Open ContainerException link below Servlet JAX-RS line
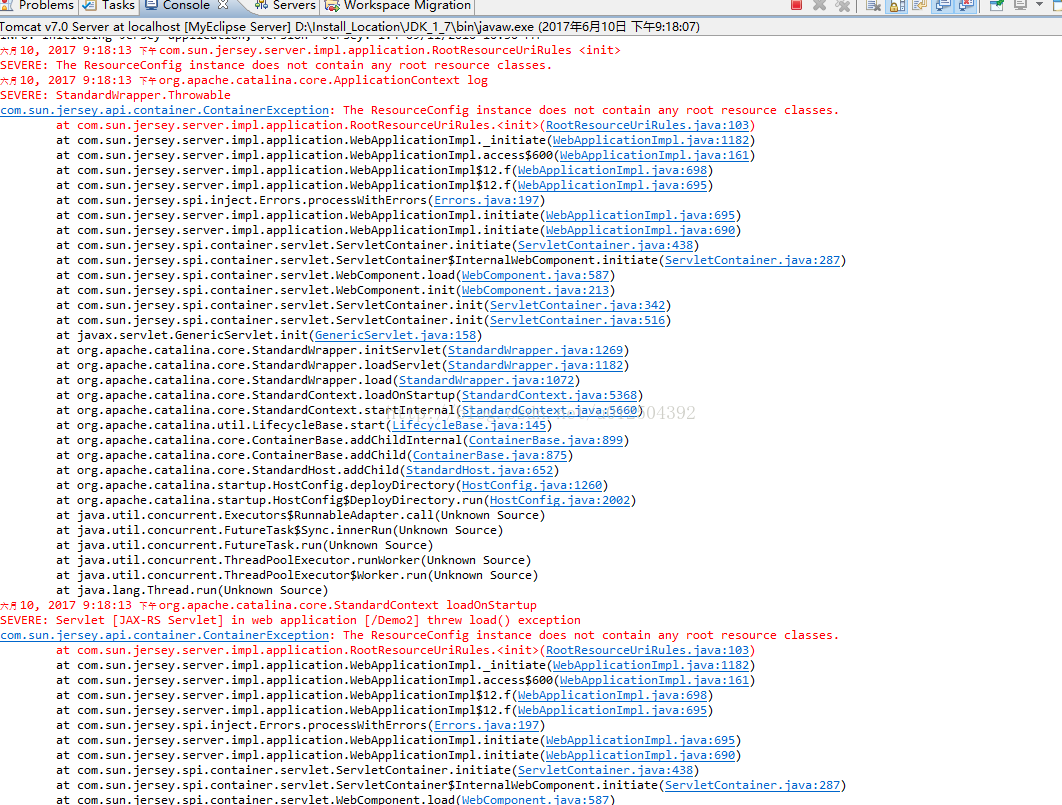The height and width of the screenshot is (805, 1062). pos(165,635)
